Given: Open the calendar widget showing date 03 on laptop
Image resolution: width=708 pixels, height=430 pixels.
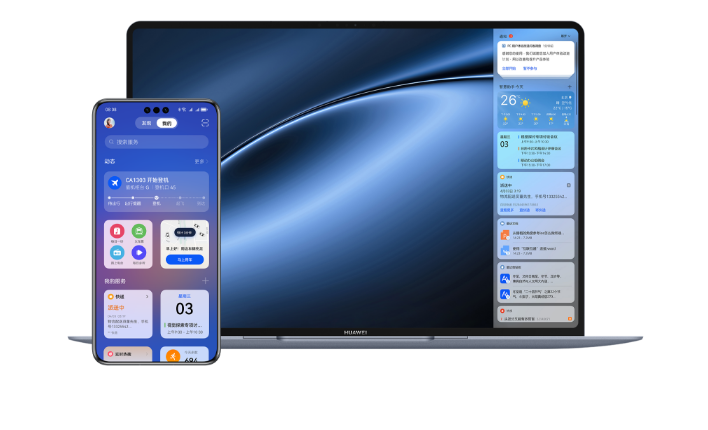Looking at the screenshot, I should click(x=505, y=146).
